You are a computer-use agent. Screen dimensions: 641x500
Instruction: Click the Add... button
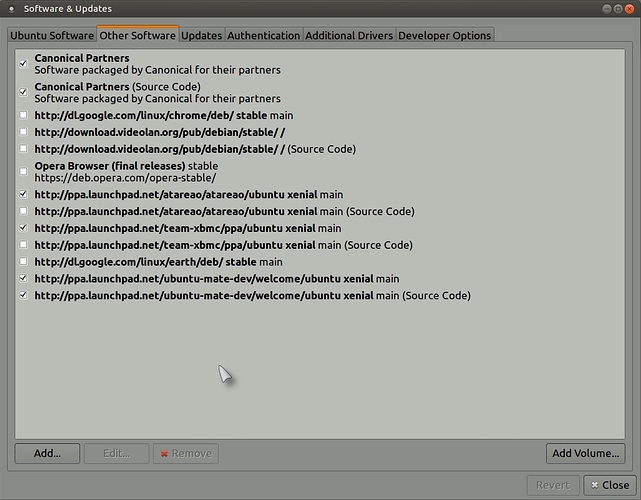(47, 453)
